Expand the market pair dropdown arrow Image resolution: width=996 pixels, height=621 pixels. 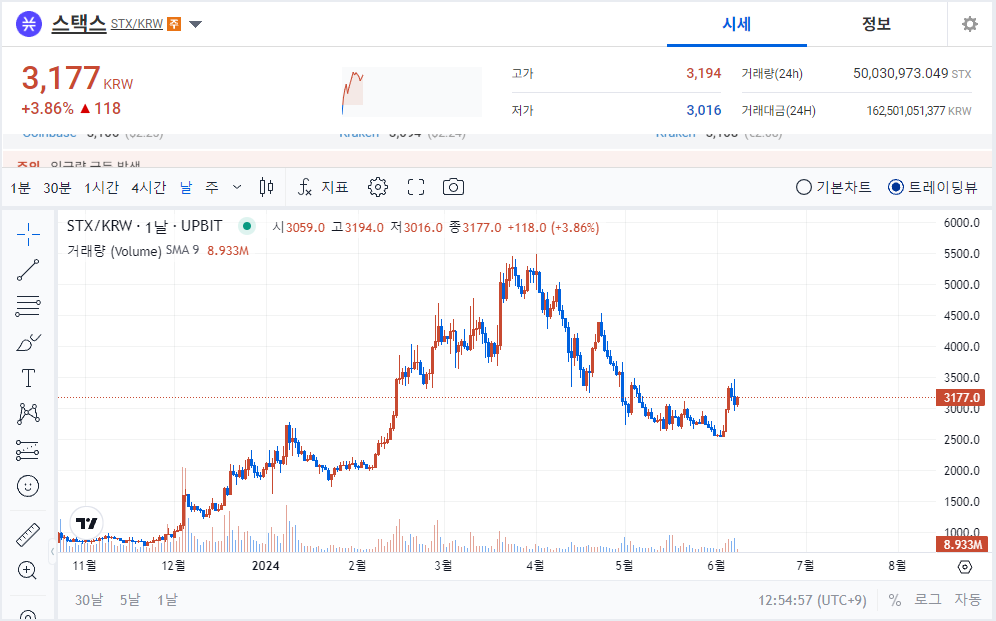[x=196, y=25]
